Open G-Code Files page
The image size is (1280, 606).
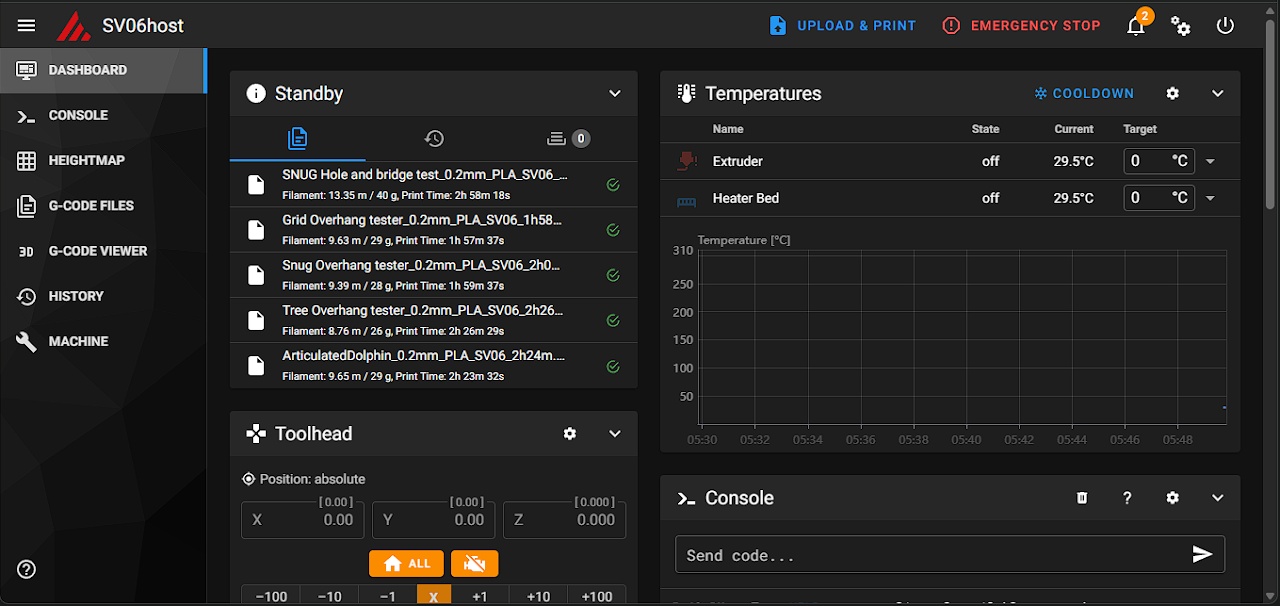click(x=103, y=205)
